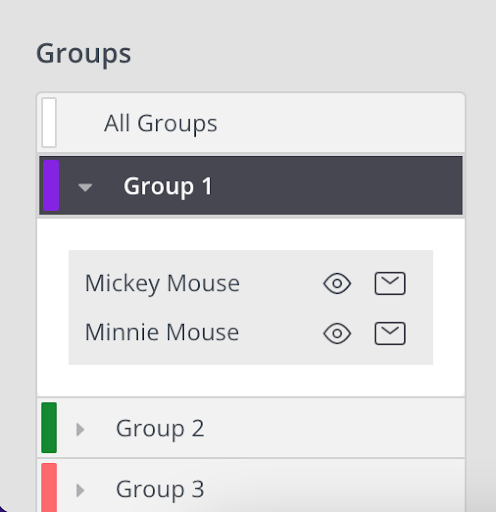Select the Group 1 label
The height and width of the screenshot is (512, 496).
[168, 186]
